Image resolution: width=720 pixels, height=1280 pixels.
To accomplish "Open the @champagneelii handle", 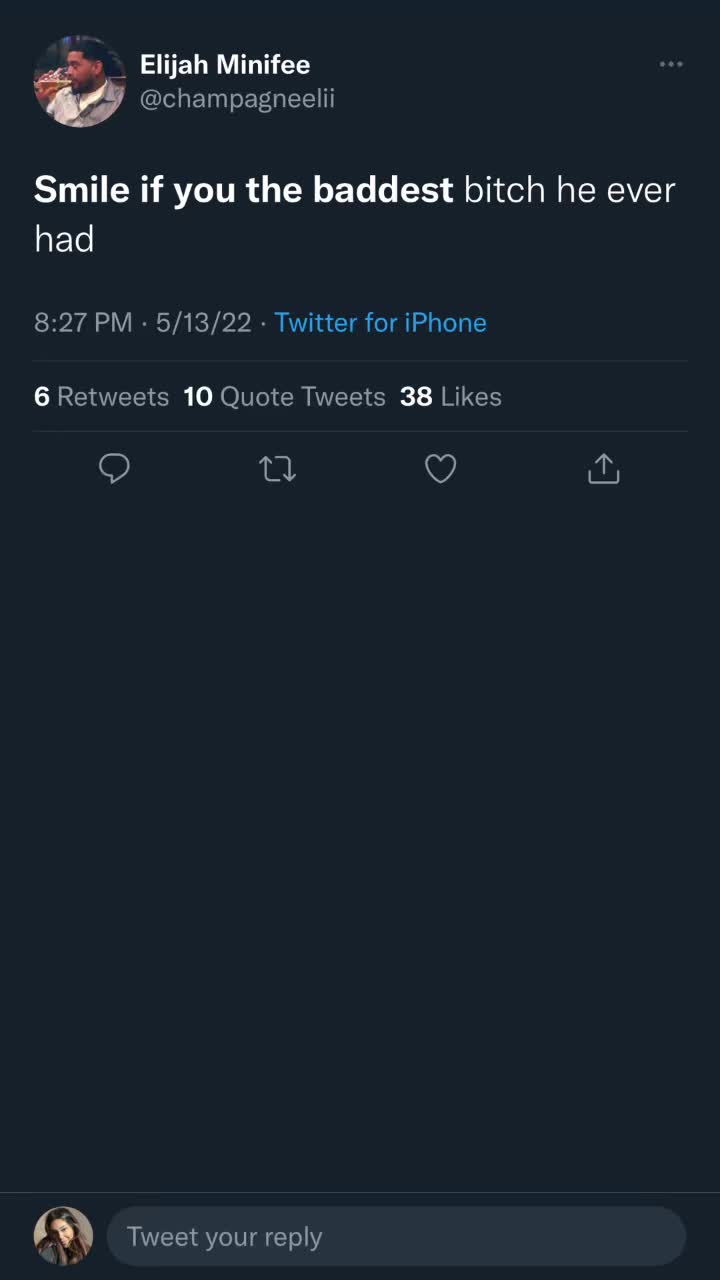I will [x=237, y=99].
